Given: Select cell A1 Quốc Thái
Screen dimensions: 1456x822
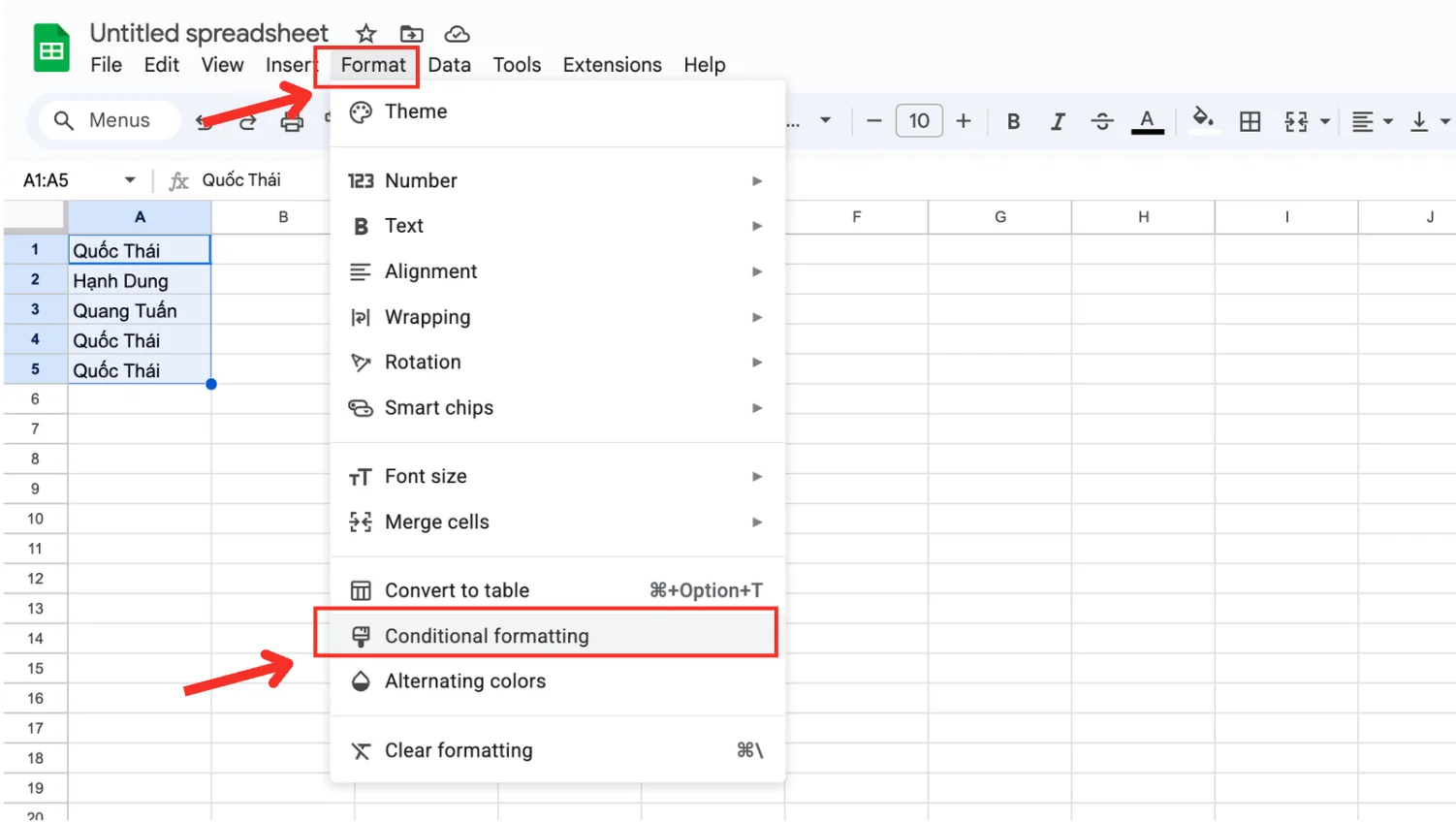Looking at the screenshot, I should [x=140, y=250].
